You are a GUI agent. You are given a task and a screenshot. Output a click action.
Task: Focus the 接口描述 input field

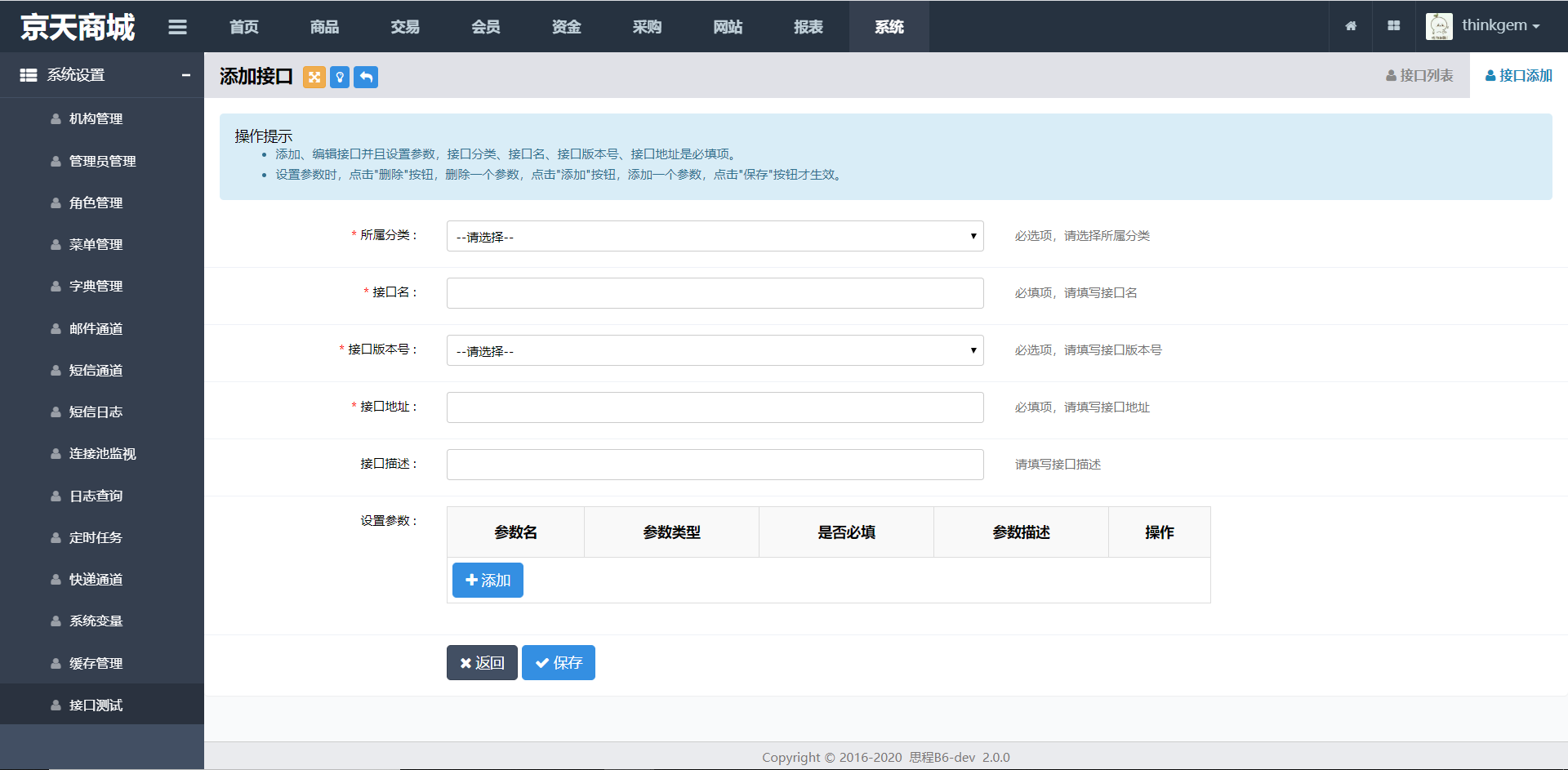coord(715,465)
